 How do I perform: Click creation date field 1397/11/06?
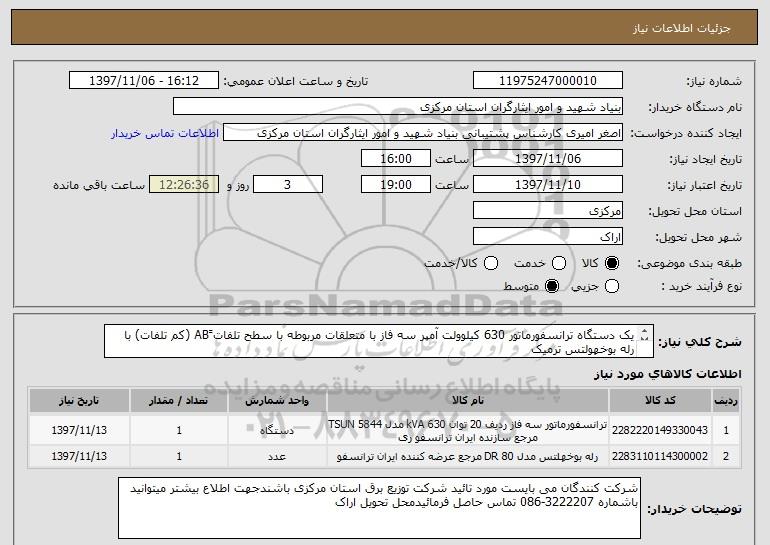point(548,159)
